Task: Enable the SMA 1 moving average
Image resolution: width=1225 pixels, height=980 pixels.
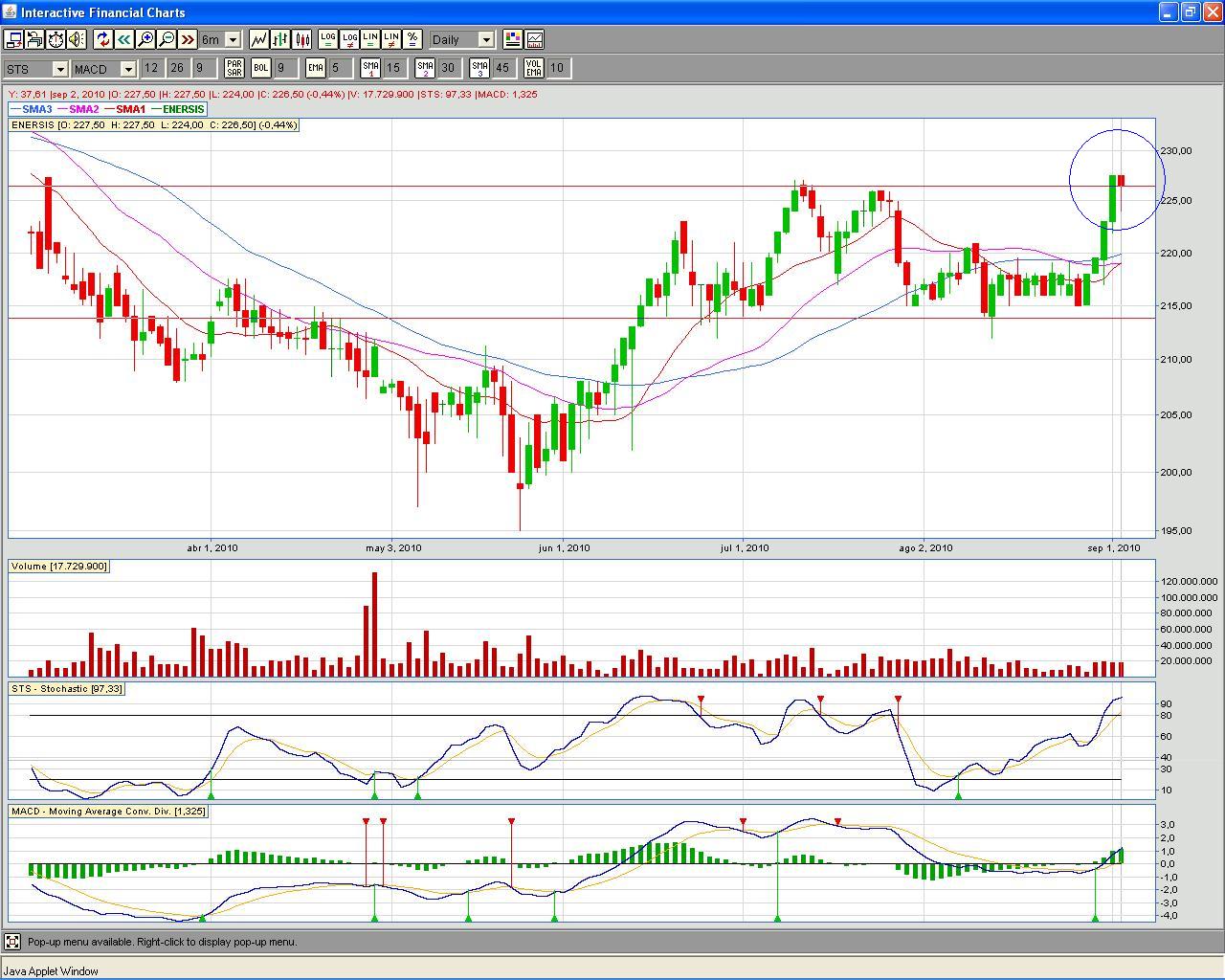Action: (370, 68)
